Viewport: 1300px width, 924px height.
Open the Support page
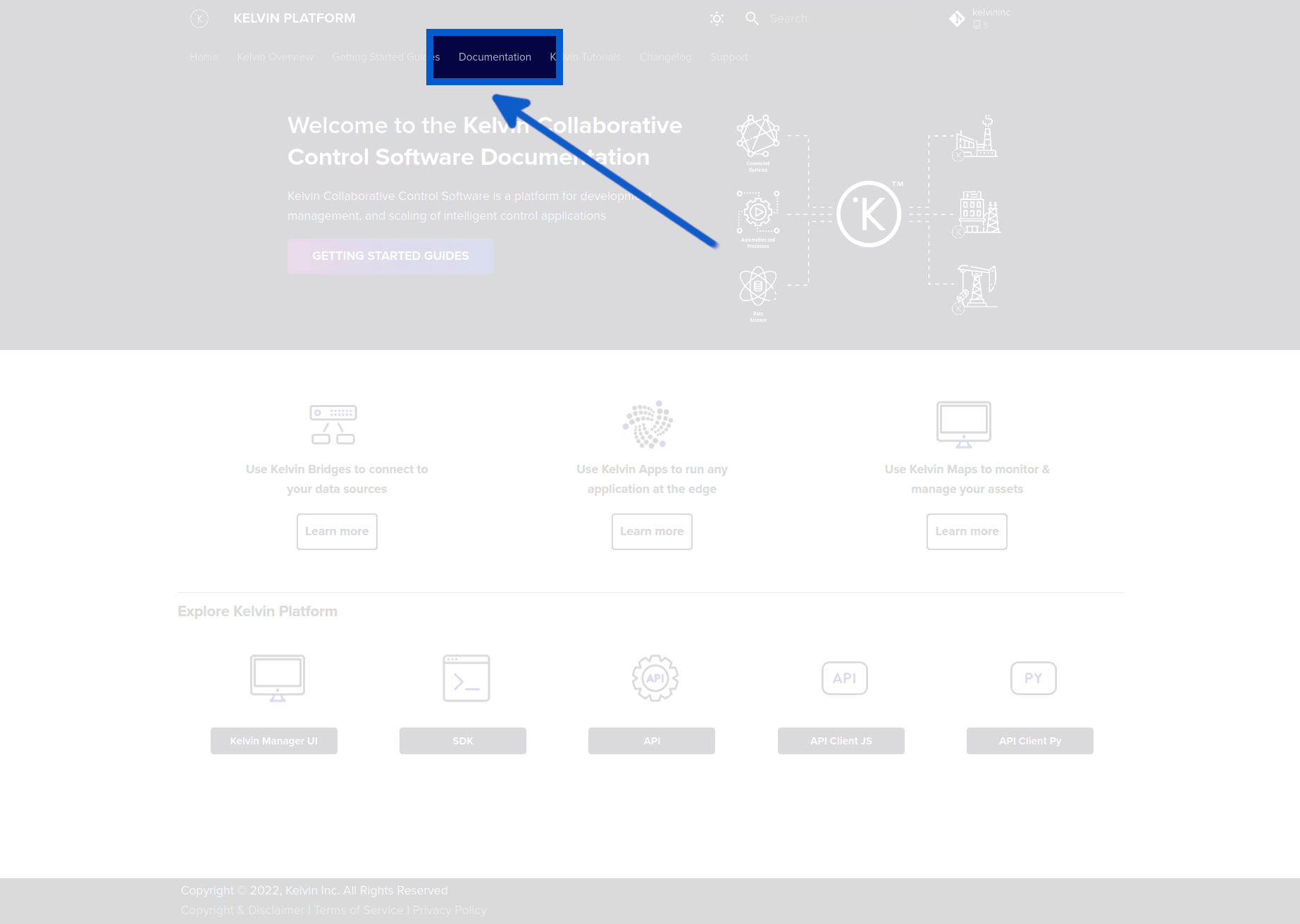click(x=729, y=57)
